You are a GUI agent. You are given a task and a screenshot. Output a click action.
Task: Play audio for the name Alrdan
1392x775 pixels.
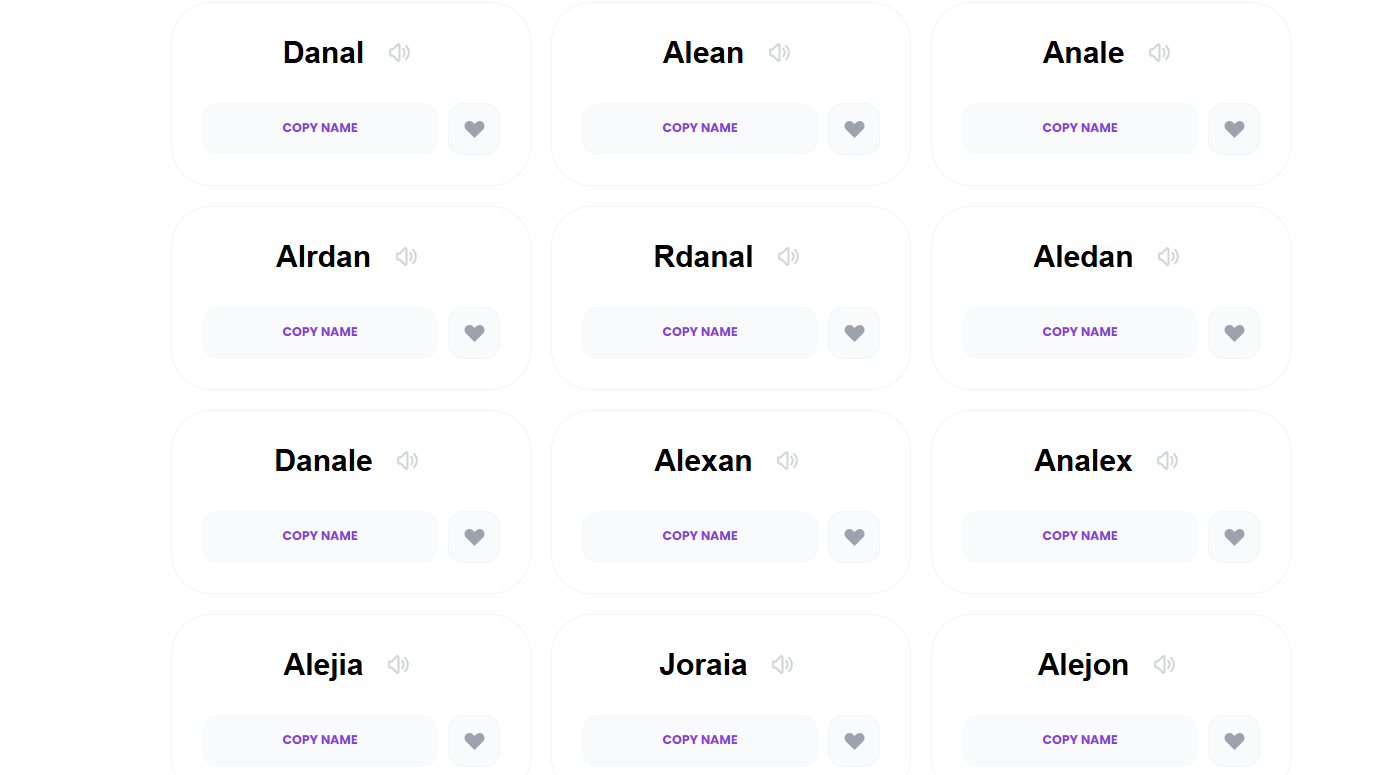(407, 256)
